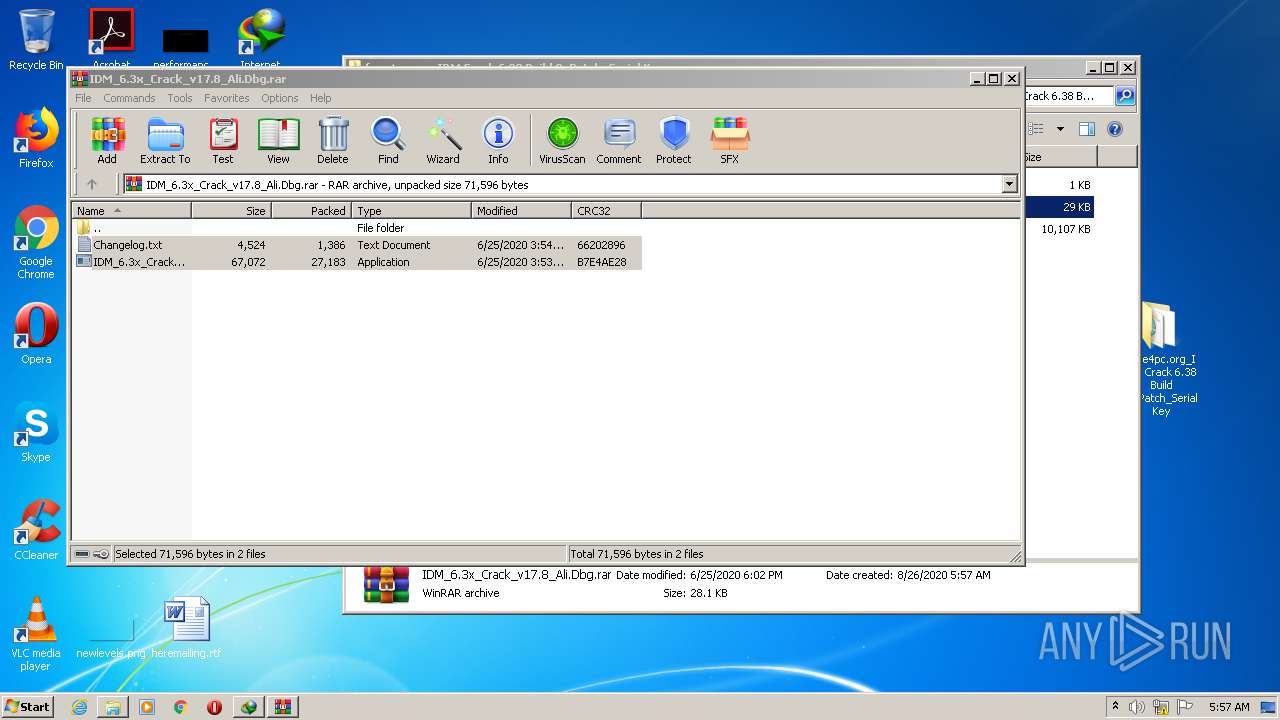This screenshot has width=1280, height=720.
Task: Sort the list by Modified column
Action: (521, 211)
